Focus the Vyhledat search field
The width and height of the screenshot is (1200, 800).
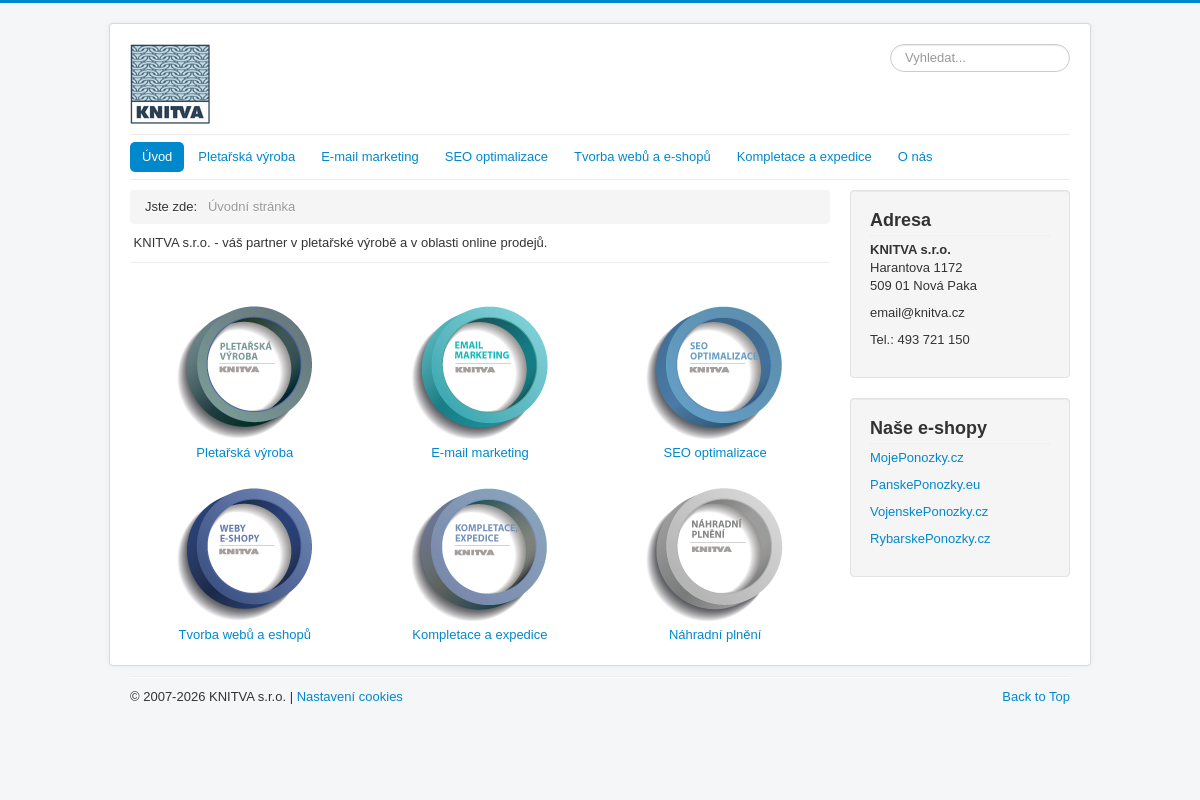coord(979,58)
